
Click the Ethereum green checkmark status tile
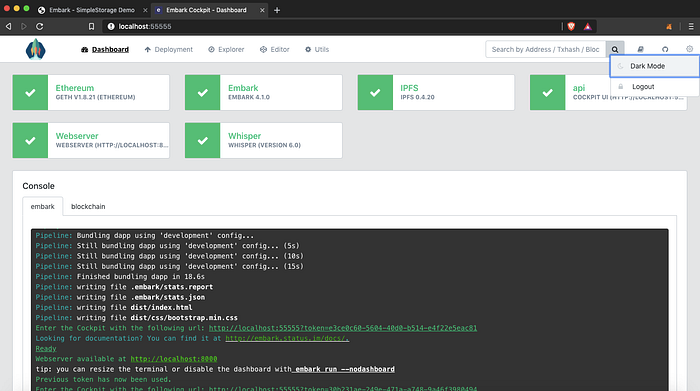point(30,92)
